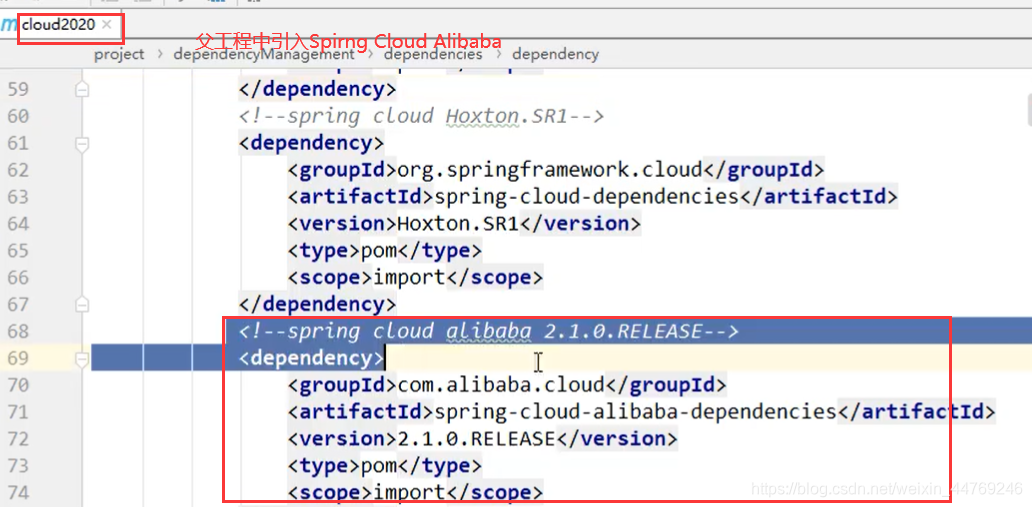Toggle the fold marker on line 59
Screen dimensions: 1032x507
coord(82,89)
